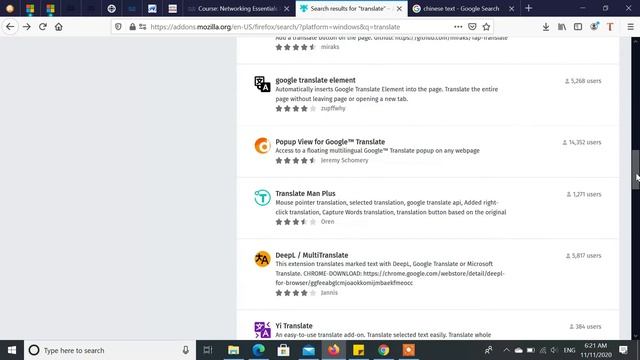Open Popup View for Google Translate page
The width and height of the screenshot is (640, 360).
[x=330, y=142]
